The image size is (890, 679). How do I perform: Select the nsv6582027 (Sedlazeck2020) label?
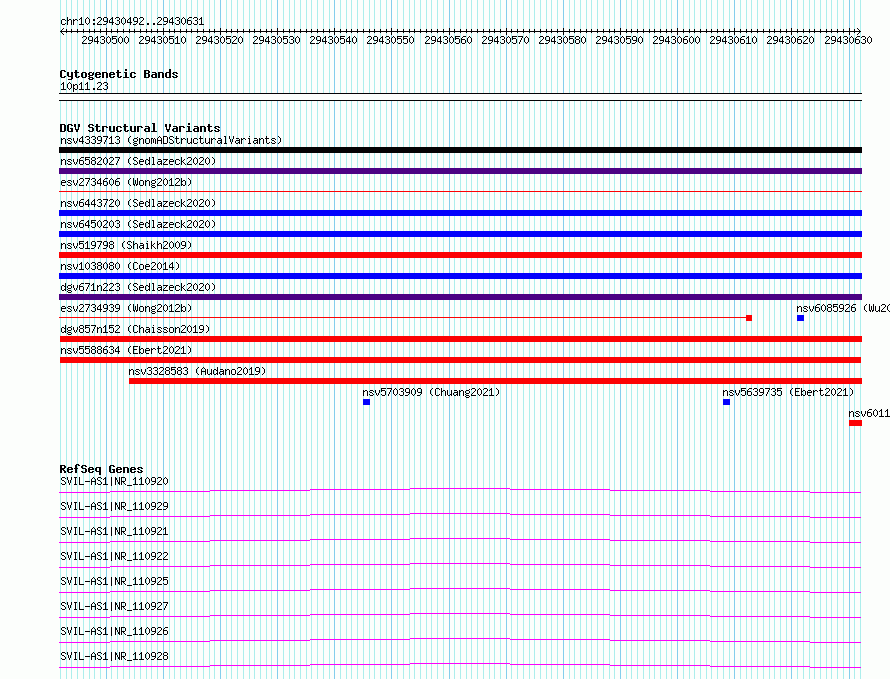(138, 161)
